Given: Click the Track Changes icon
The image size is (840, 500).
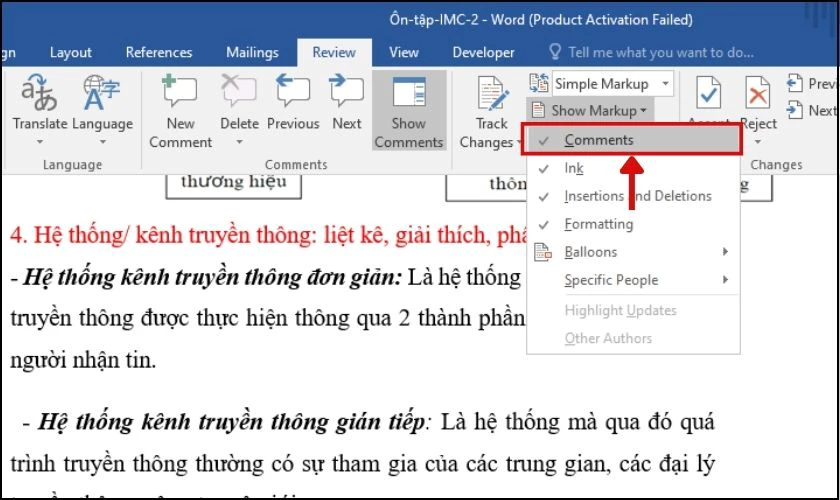Looking at the screenshot, I should click(x=492, y=94).
